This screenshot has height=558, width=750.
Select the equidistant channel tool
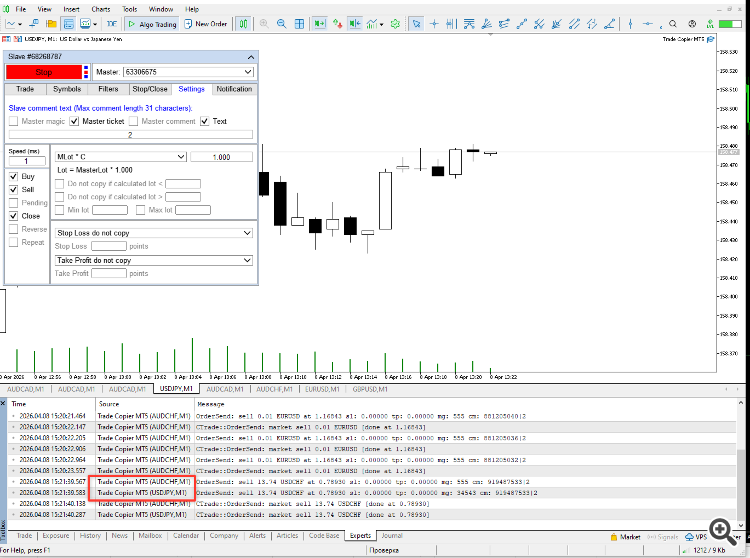(x=574, y=23)
